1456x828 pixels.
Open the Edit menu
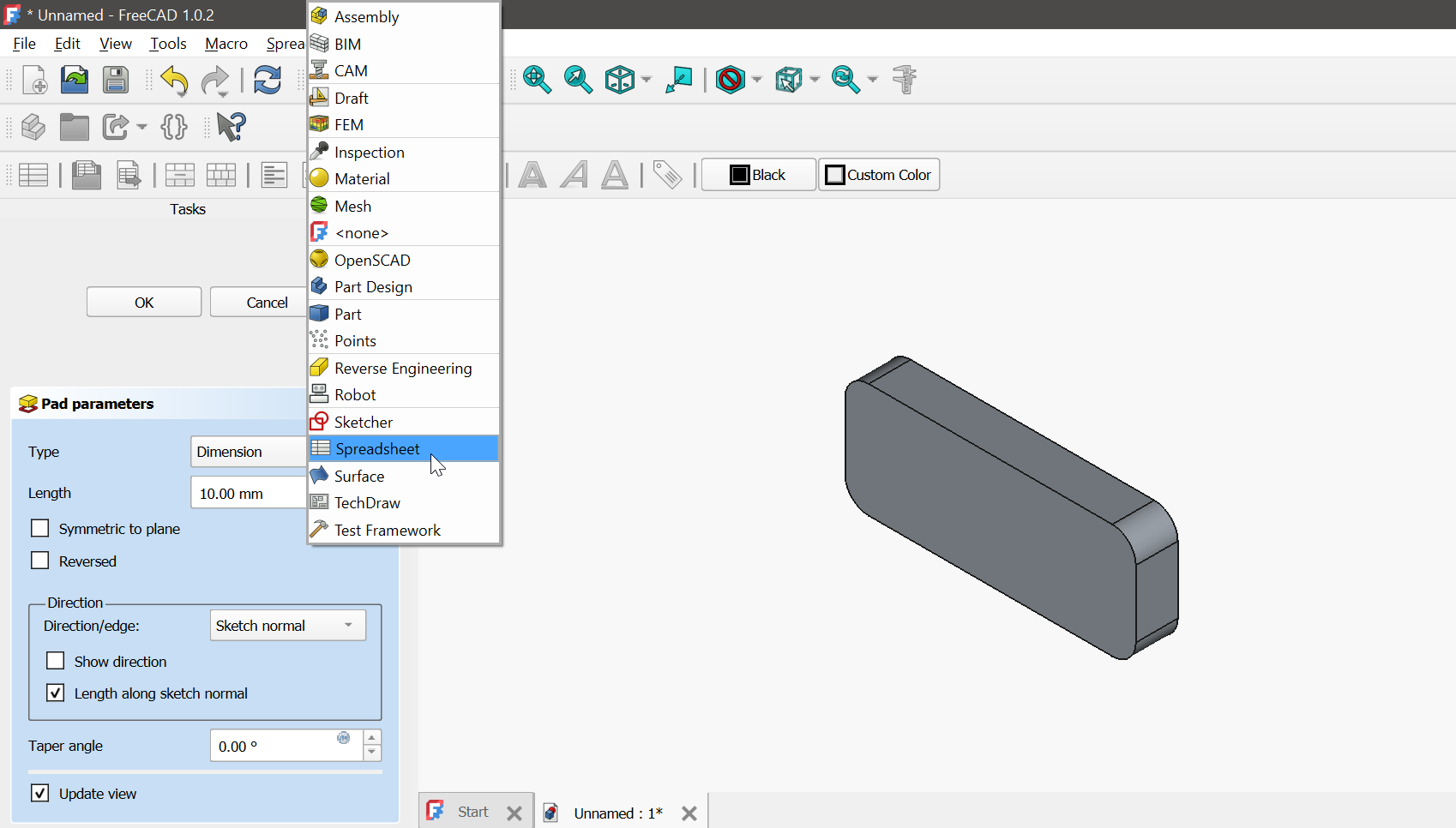click(x=67, y=44)
